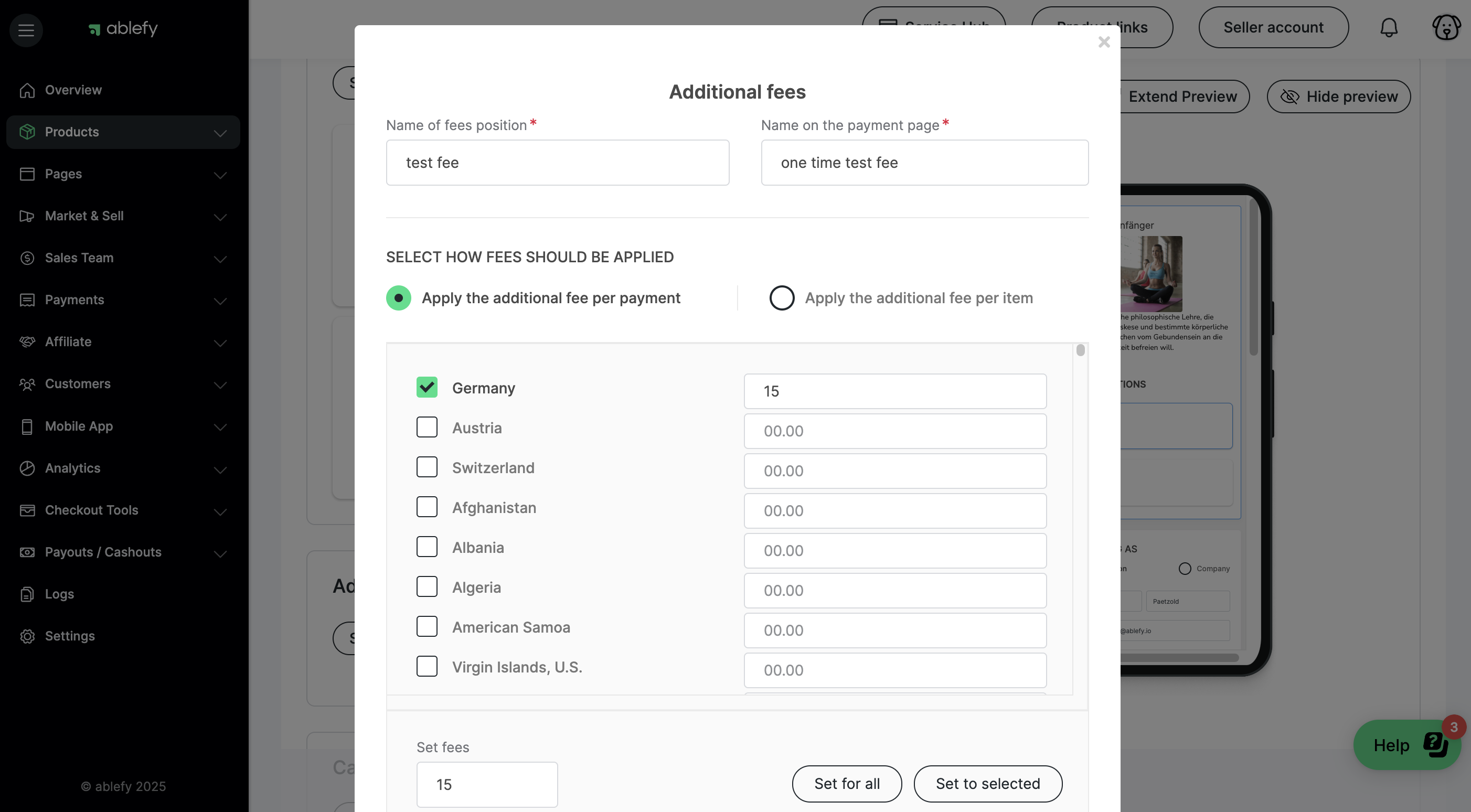Expand the Customers menu chevron
This screenshot has height=812, width=1471.
click(x=220, y=386)
